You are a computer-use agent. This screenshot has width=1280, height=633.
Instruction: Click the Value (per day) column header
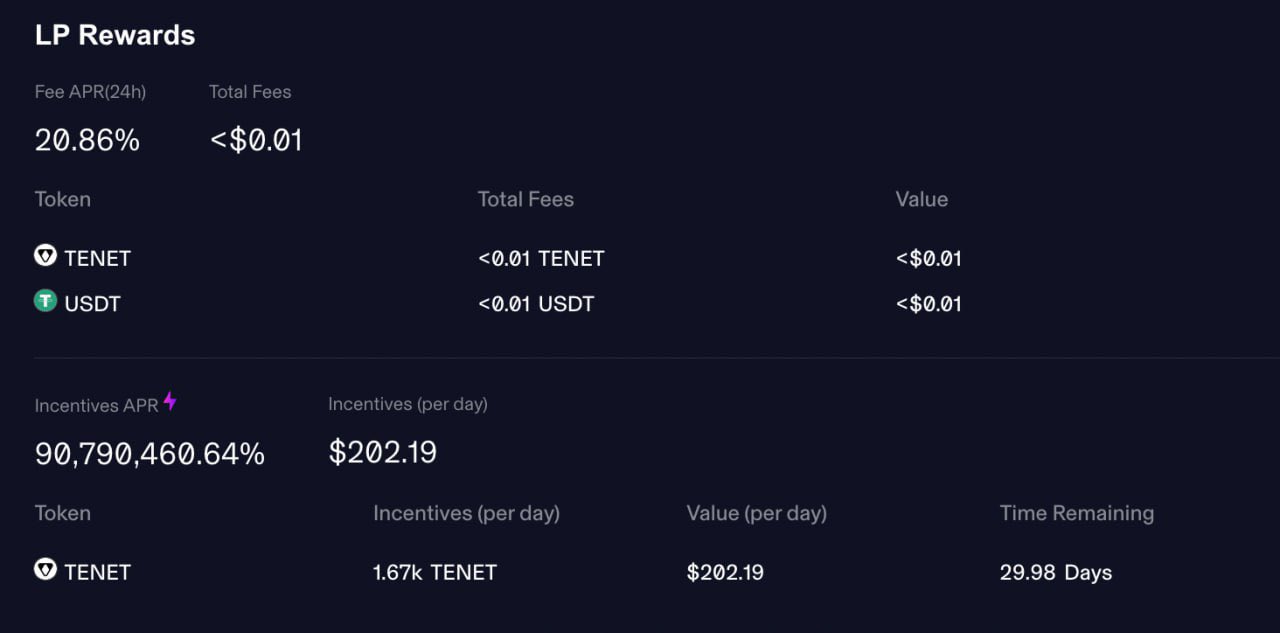click(757, 513)
